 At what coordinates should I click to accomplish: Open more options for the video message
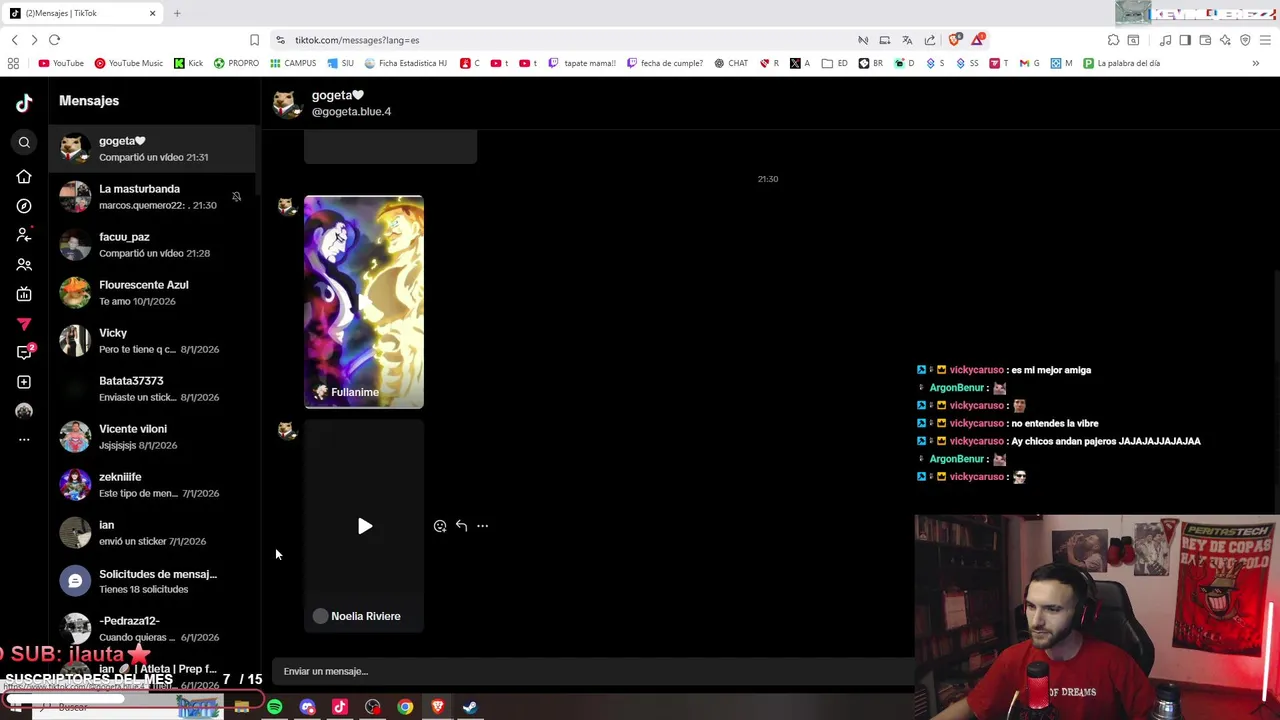point(482,526)
